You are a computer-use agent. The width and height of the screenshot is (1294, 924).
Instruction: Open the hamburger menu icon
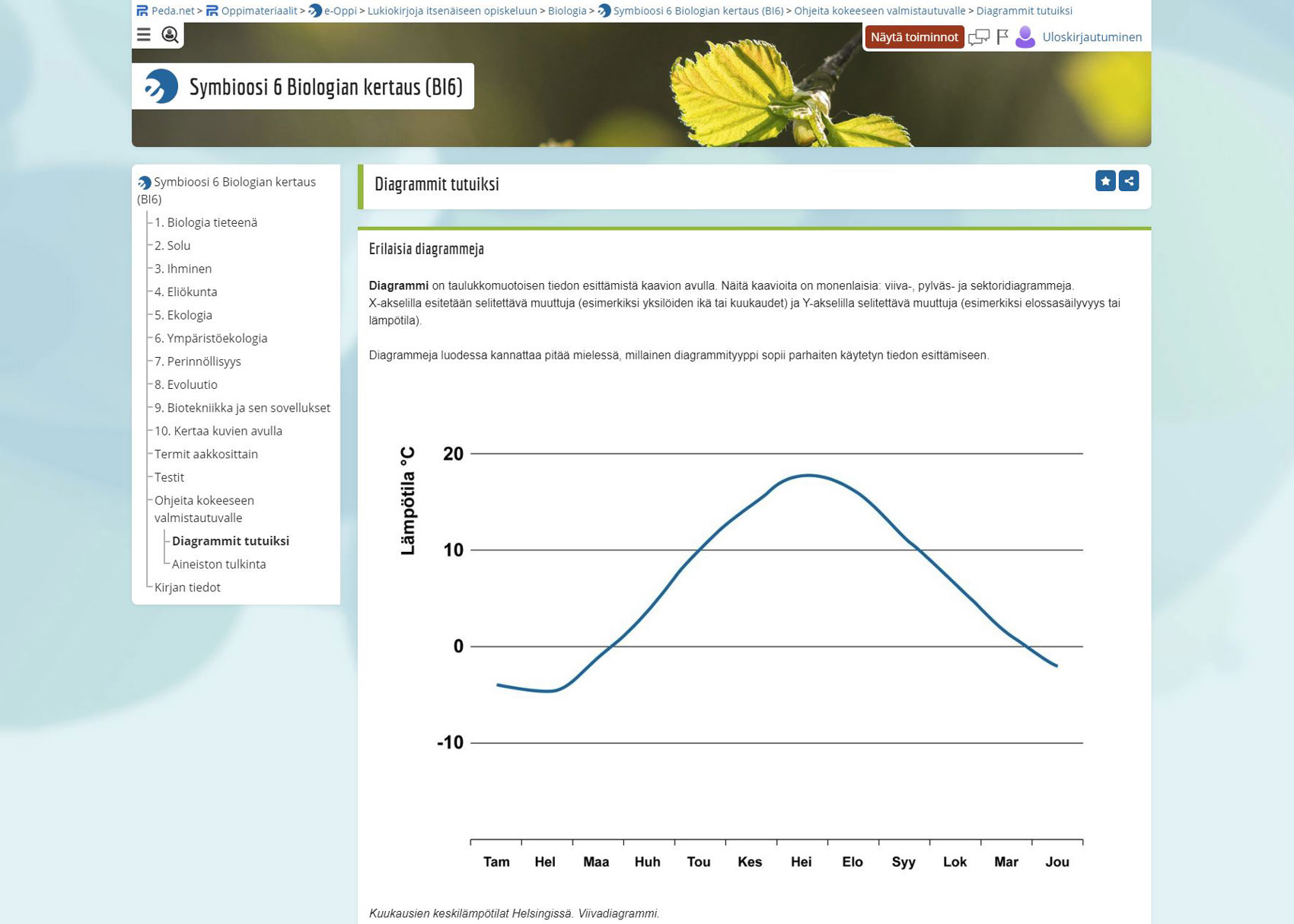click(144, 35)
